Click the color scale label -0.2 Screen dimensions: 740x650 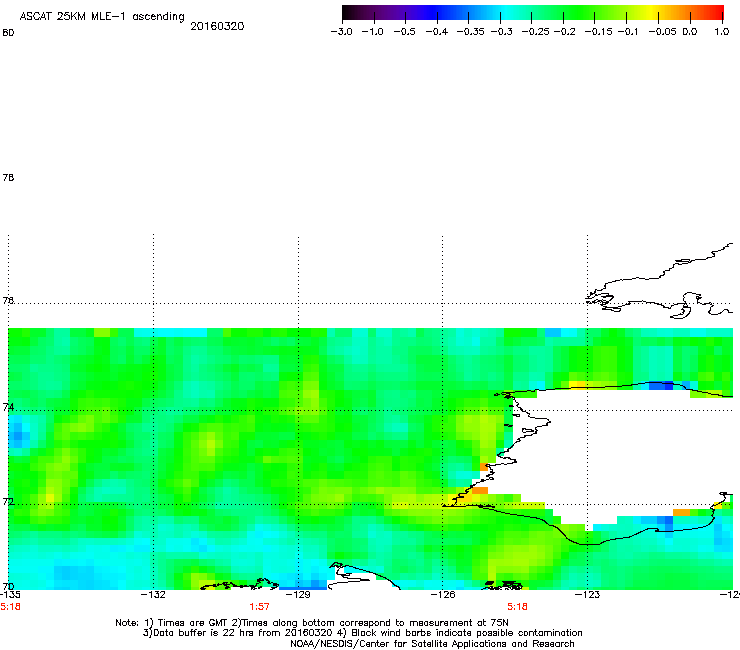[564, 32]
